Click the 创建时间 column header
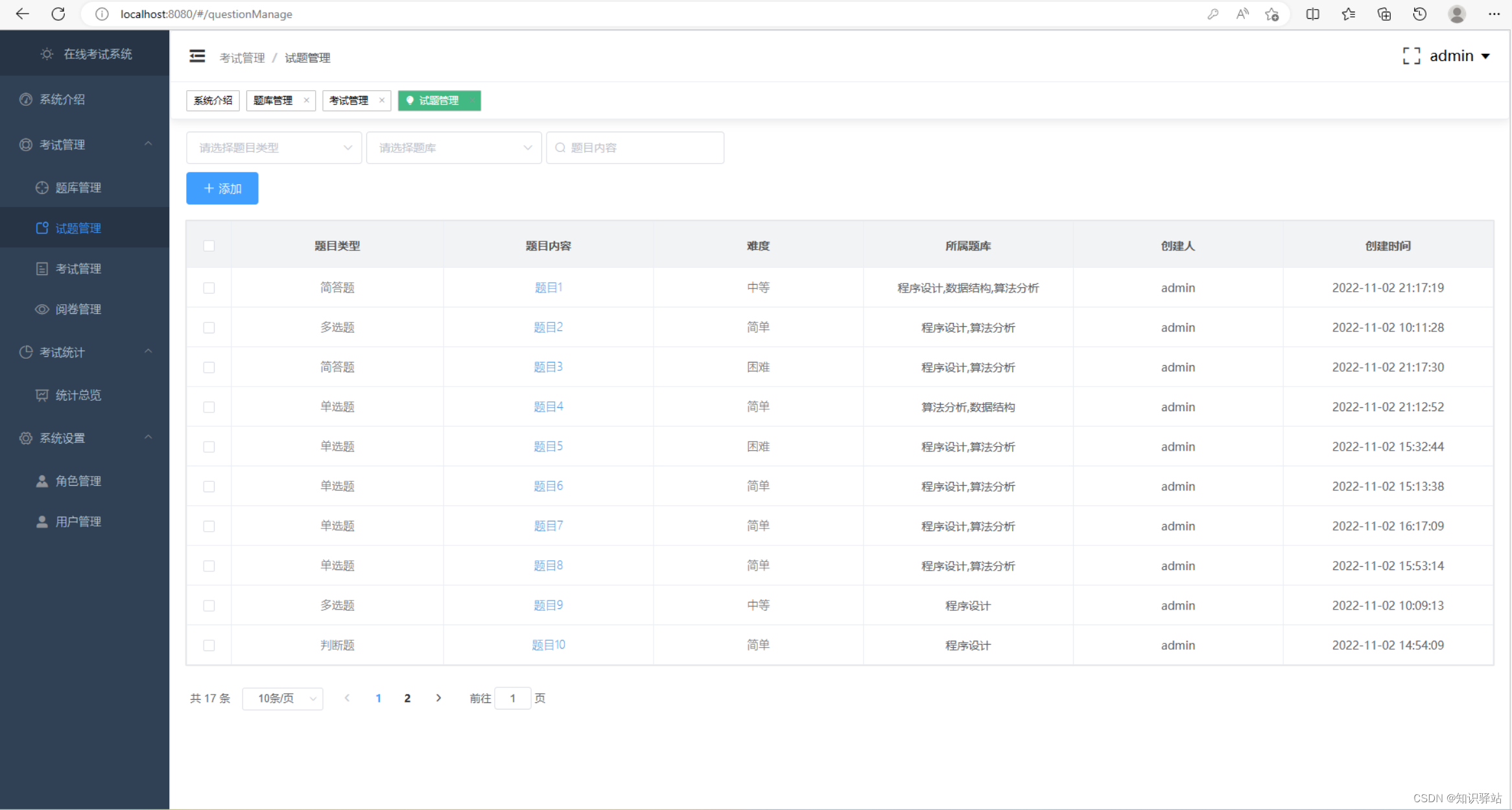 click(x=1388, y=246)
